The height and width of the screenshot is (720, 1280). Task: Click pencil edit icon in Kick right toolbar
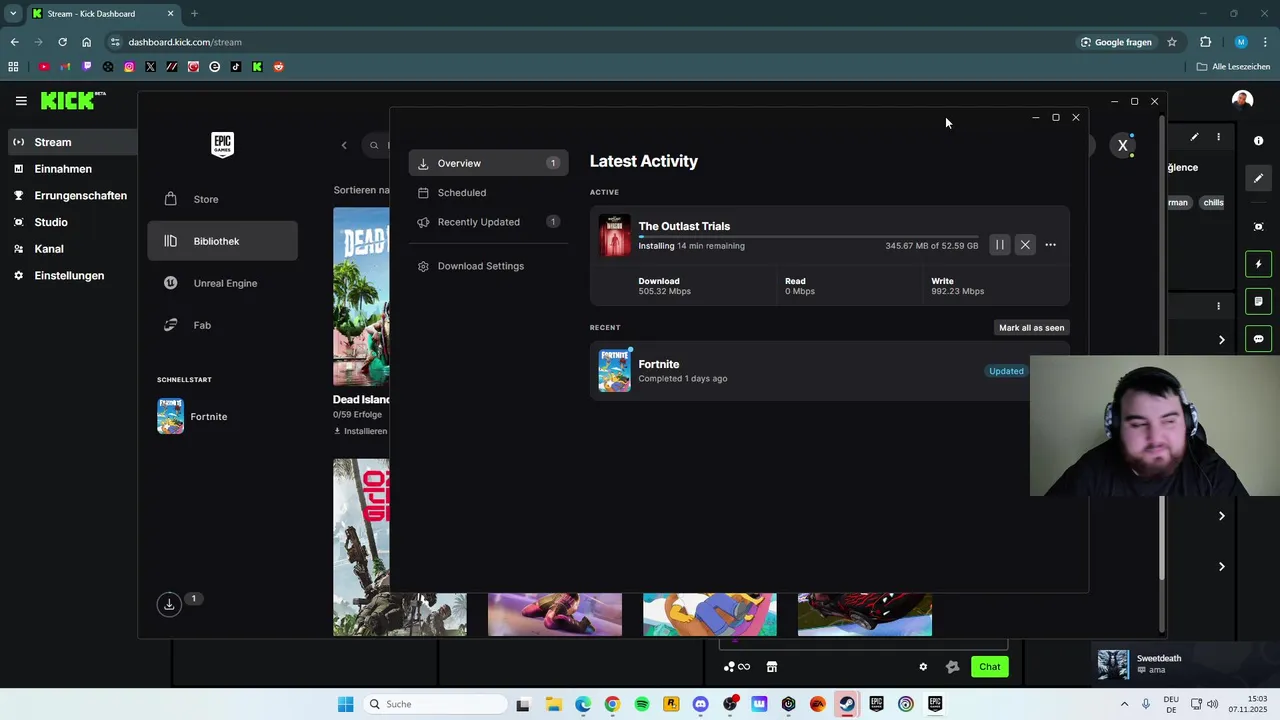[x=1259, y=179]
